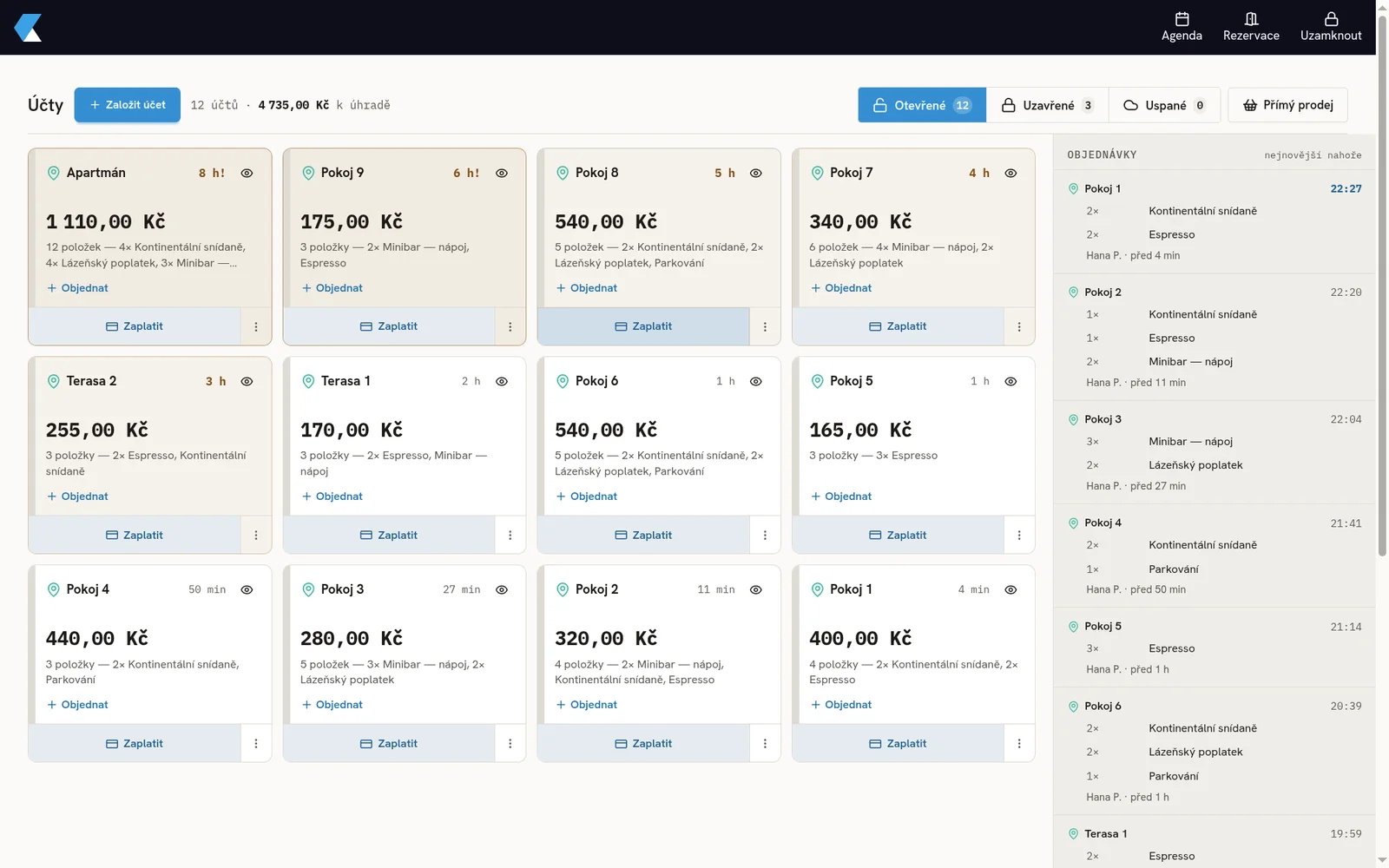Toggle eye icon on Pokoj 8 card
The height and width of the screenshot is (868, 1389).
point(756,173)
